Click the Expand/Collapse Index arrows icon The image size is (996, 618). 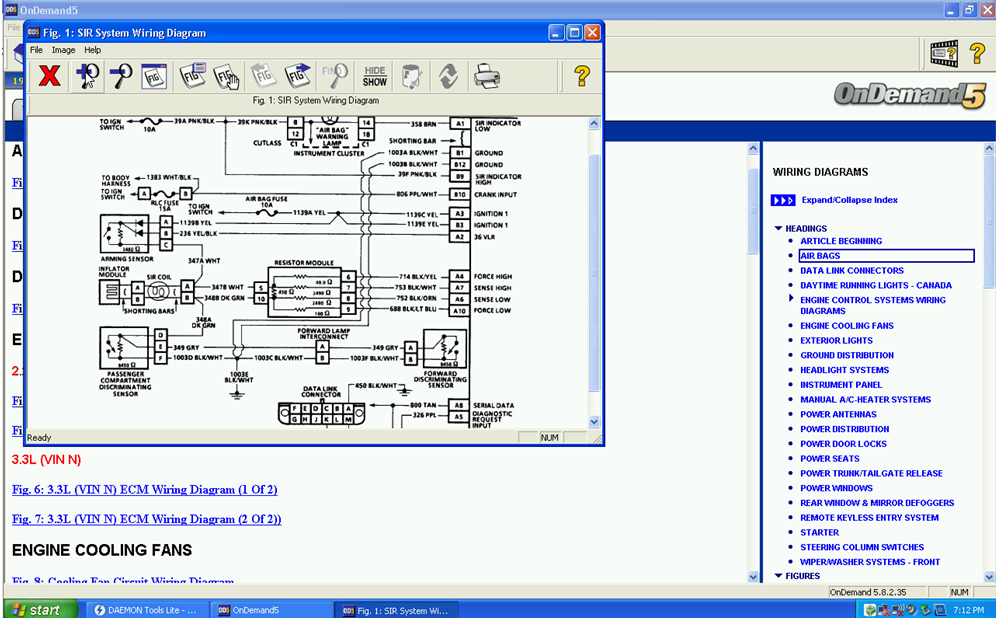pos(783,200)
